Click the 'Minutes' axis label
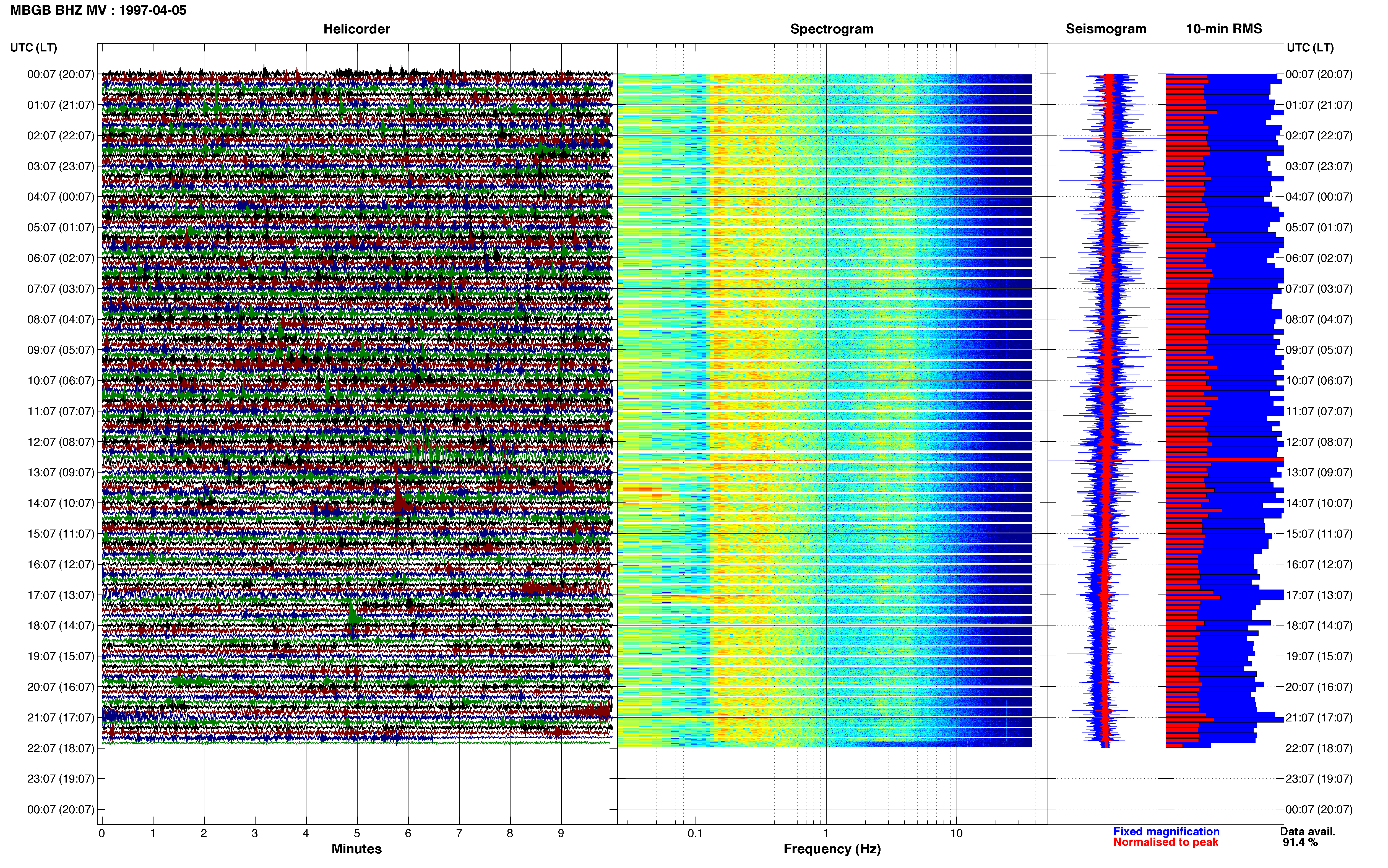This screenshot has width=1388, height=868. (x=356, y=848)
